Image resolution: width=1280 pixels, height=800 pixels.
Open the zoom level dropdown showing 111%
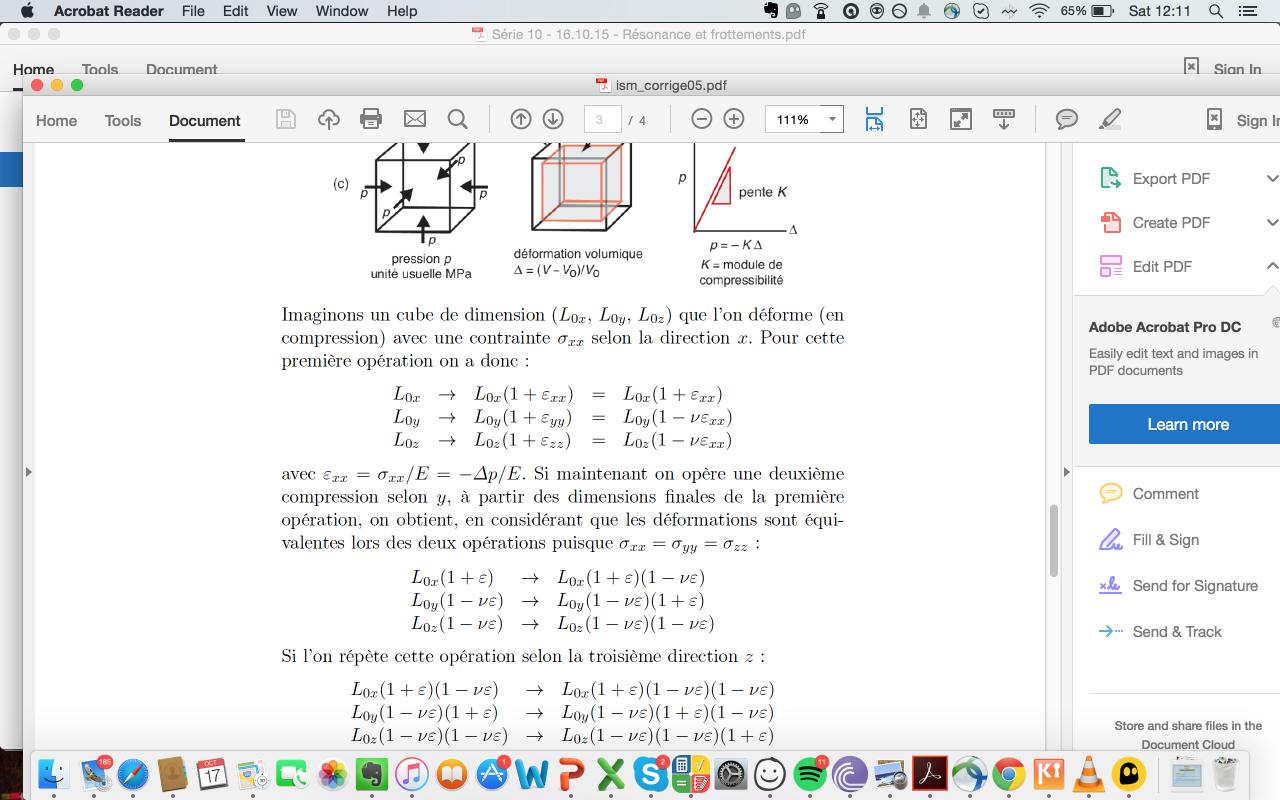click(x=832, y=119)
